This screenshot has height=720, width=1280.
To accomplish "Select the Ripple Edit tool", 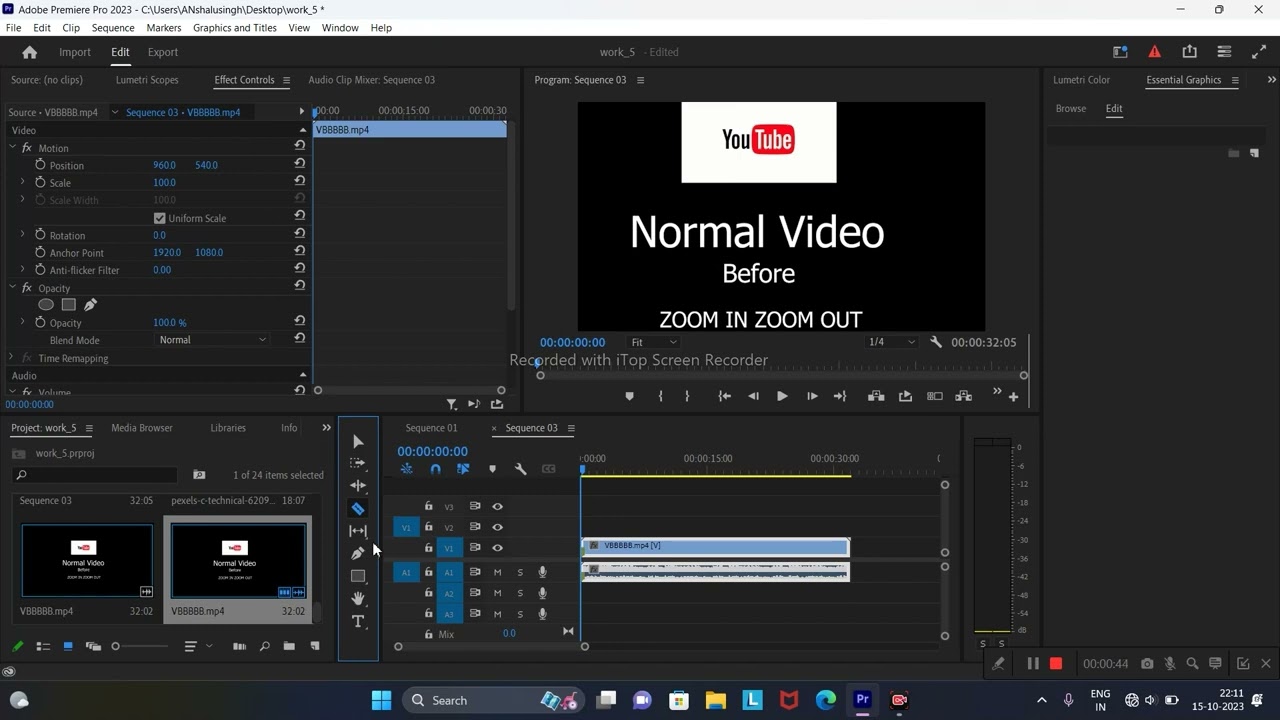I will [x=358, y=486].
